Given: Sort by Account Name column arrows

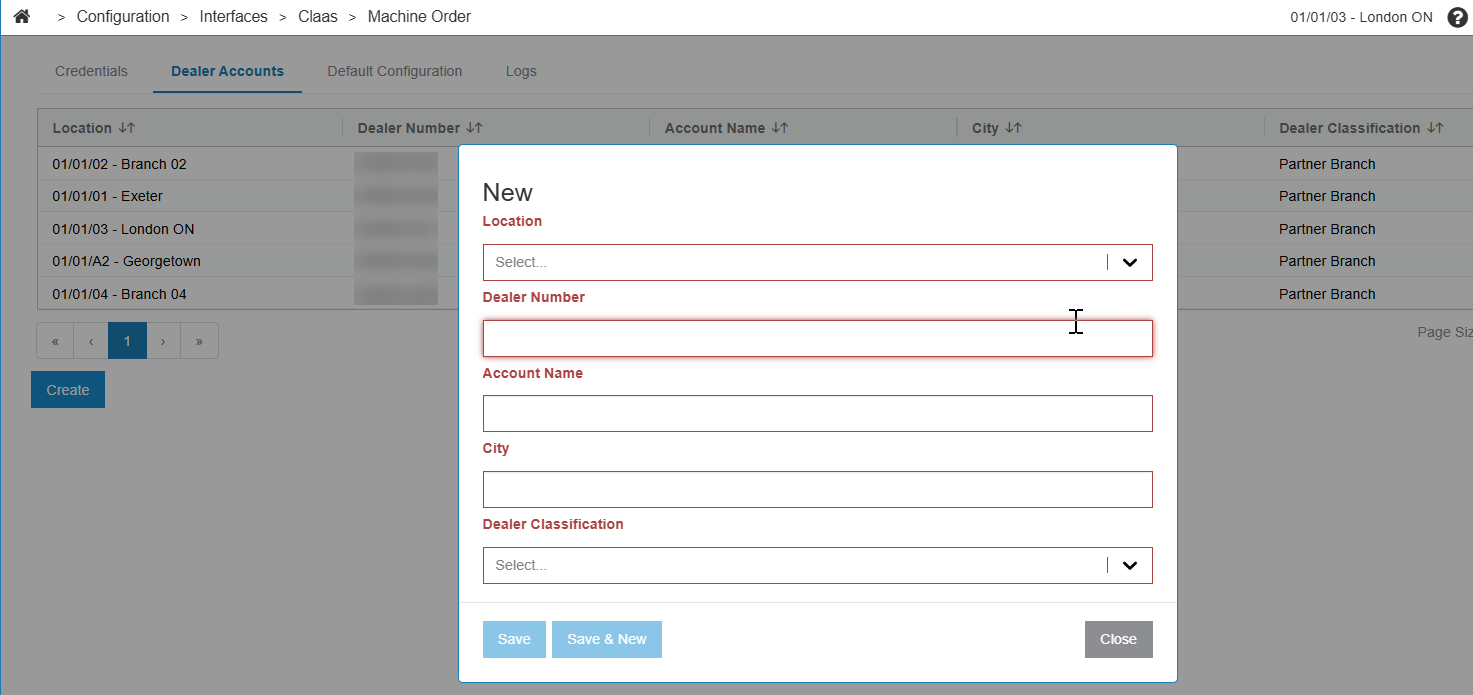Looking at the screenshot, I should coord(780,128).
